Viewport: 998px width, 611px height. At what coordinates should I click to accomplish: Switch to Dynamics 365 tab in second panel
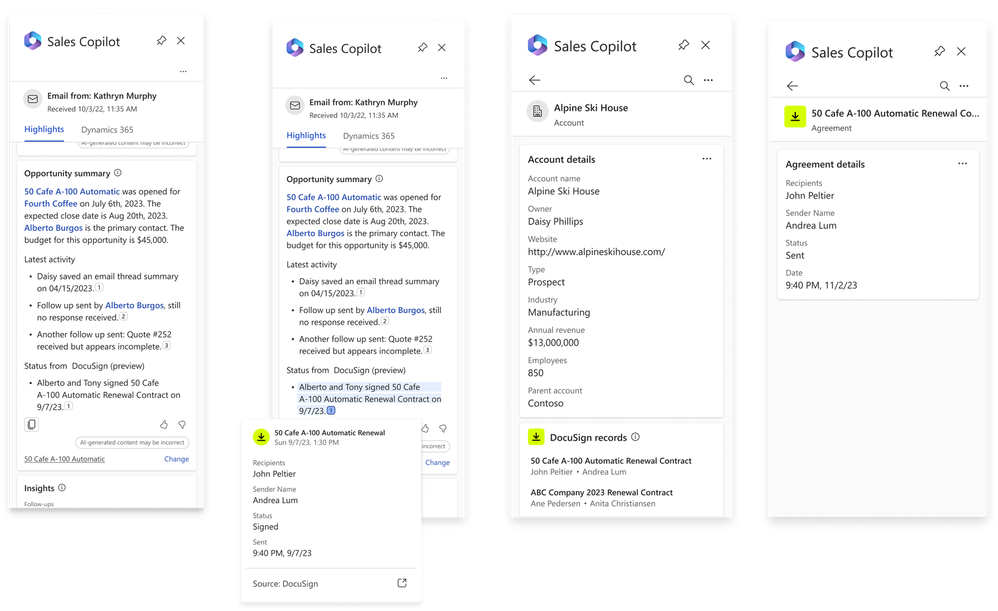point(369,136)
